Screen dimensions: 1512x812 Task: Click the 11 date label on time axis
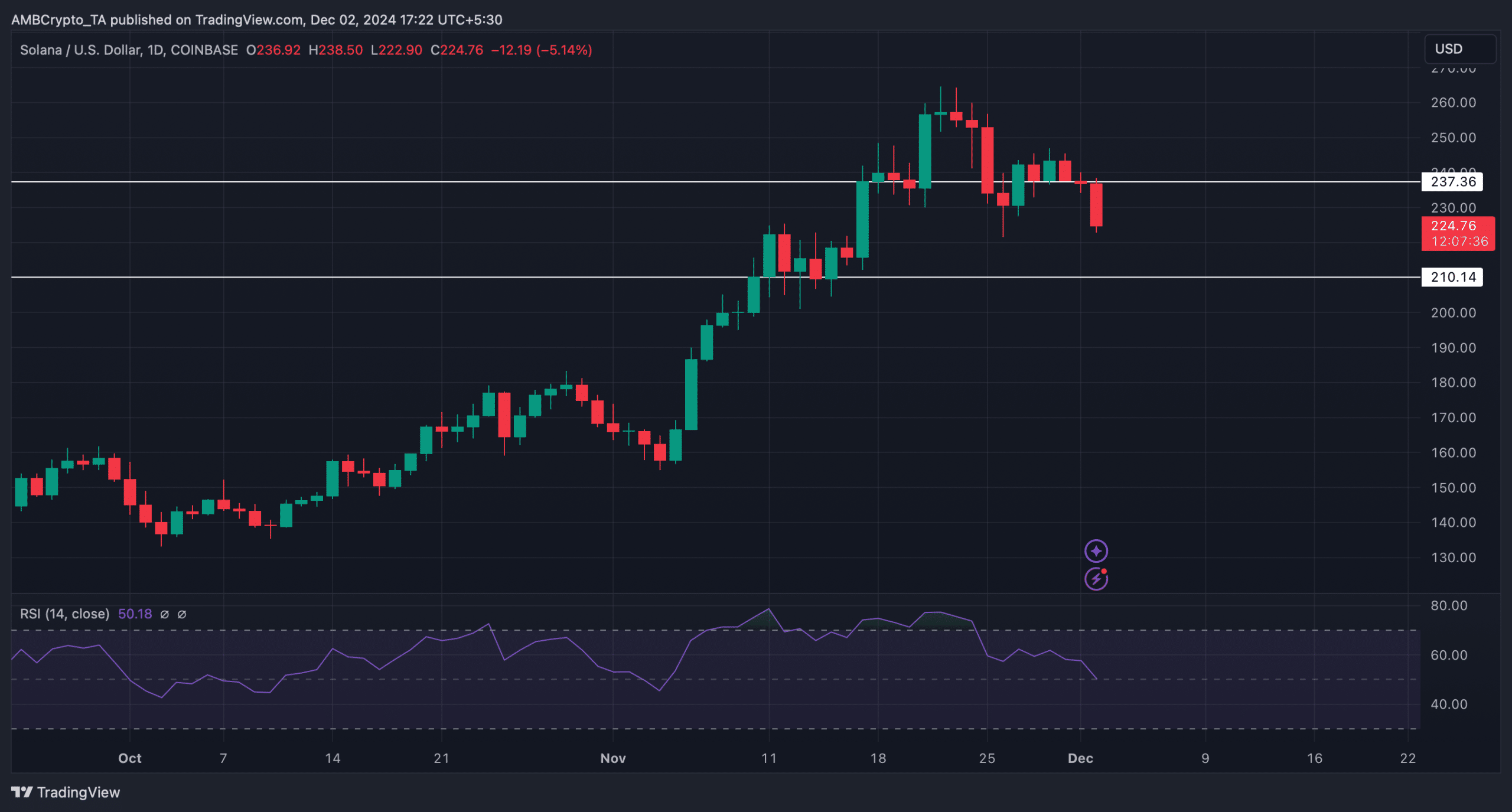[769, 758]
